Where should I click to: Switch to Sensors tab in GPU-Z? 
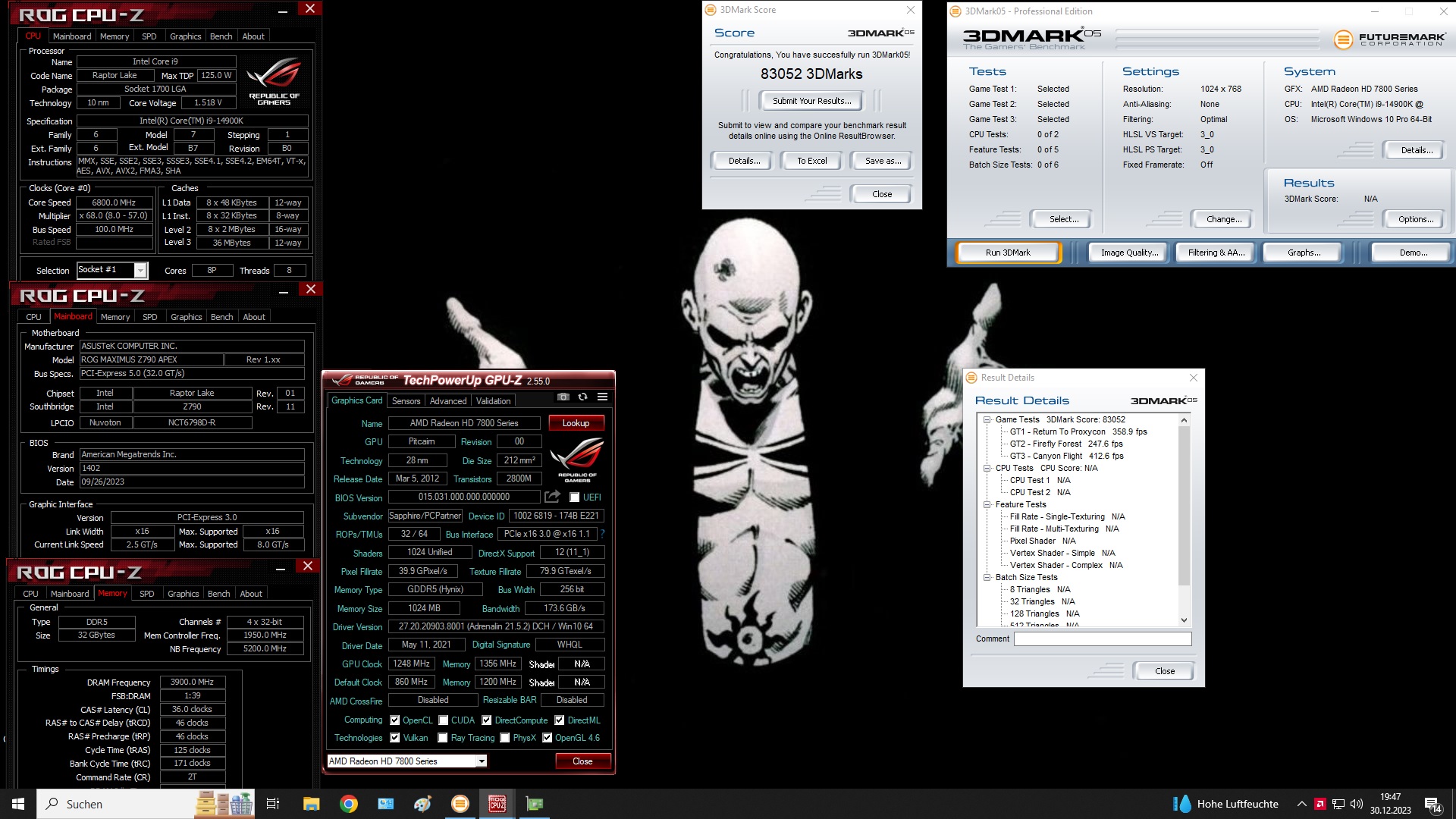(x=406, y=401)
